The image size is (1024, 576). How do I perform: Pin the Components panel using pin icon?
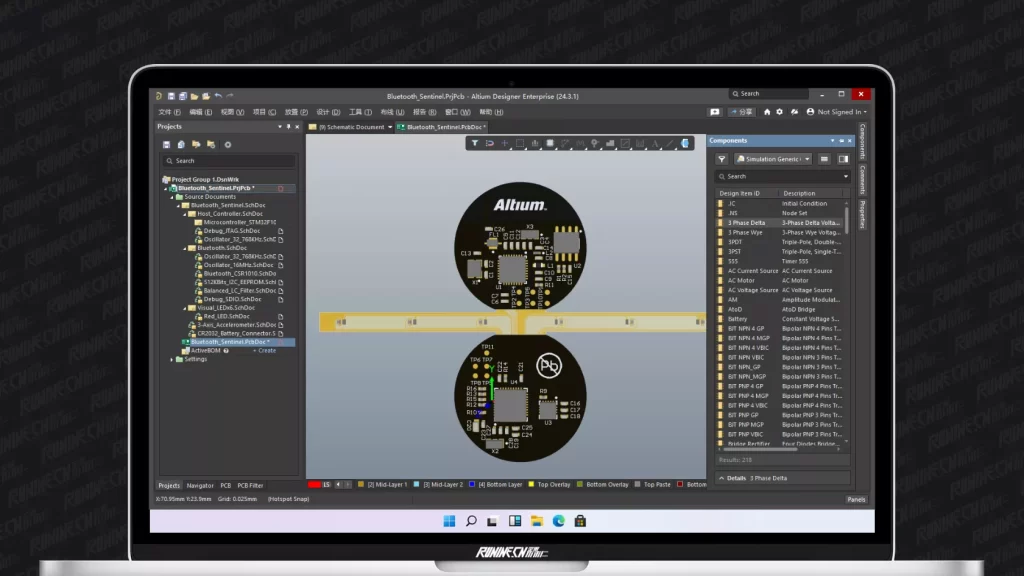click(841, 141)
